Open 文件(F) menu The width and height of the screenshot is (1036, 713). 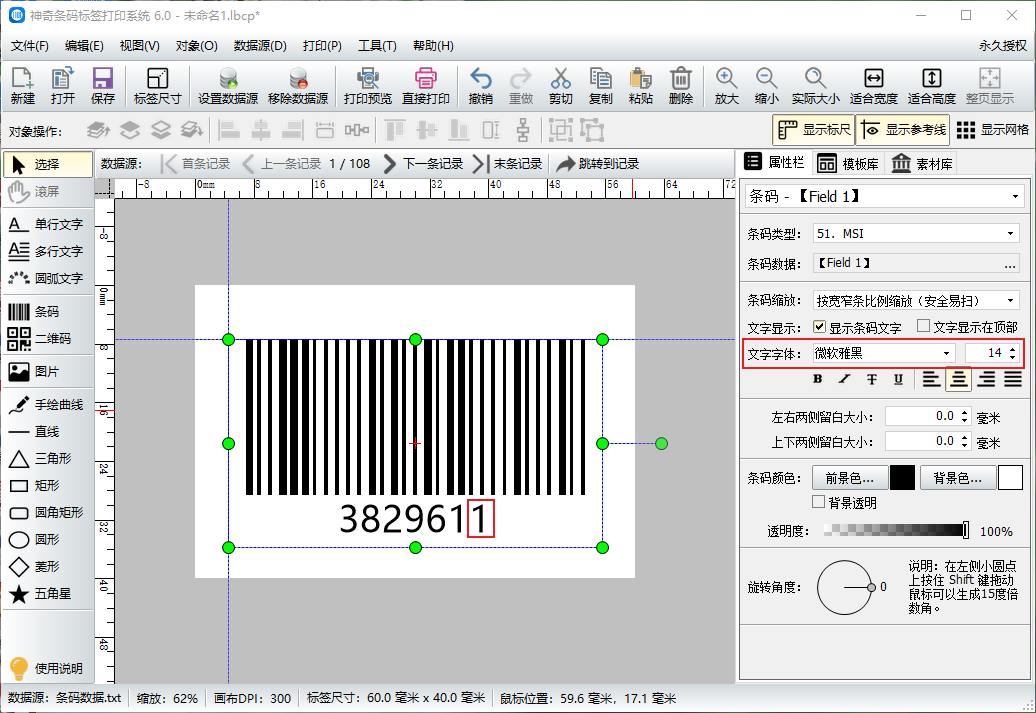pos(30,46)
